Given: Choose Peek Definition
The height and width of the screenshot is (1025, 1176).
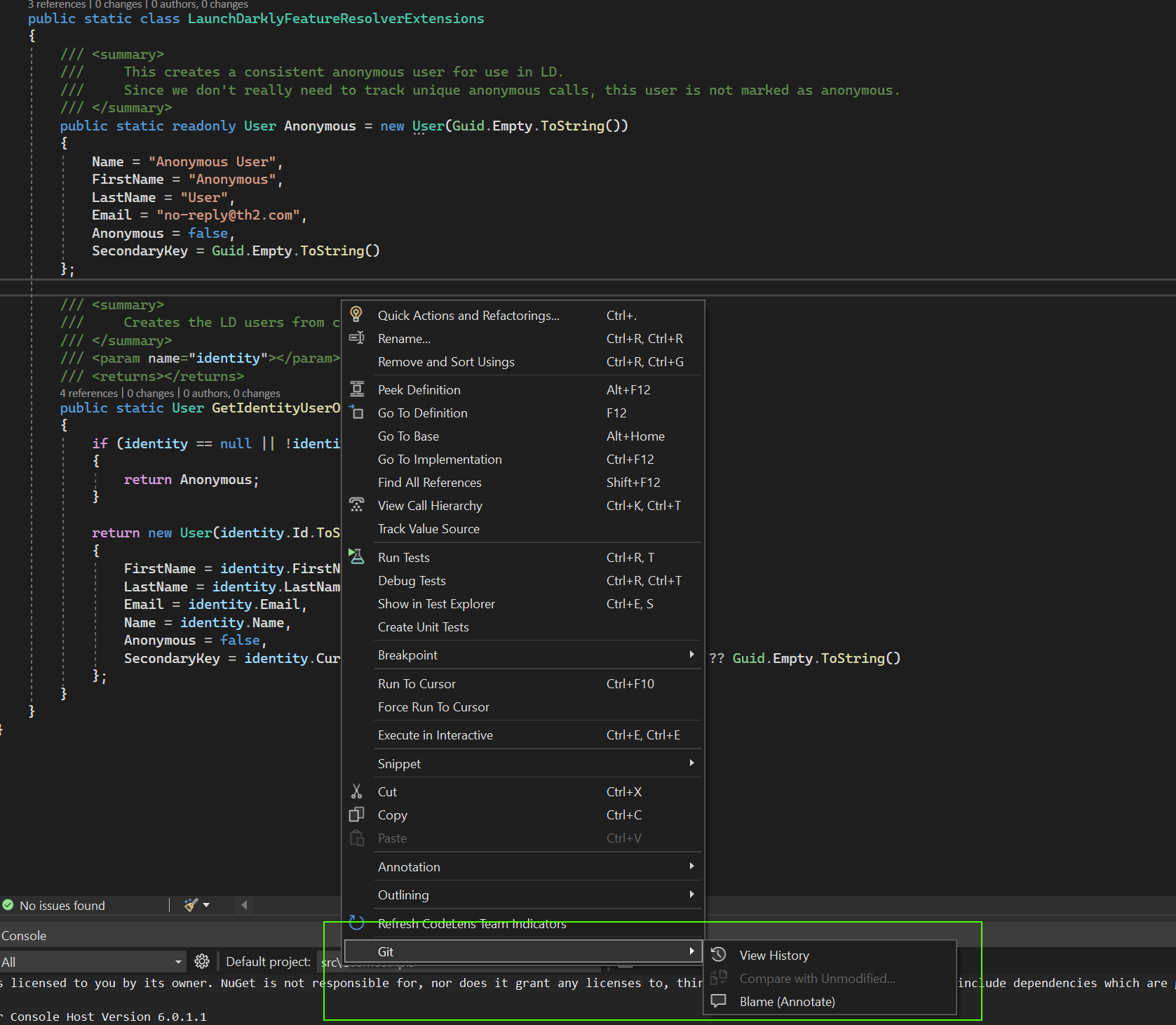Looking at the screenshot, I should pyautogui.click(x=522, y=390).
